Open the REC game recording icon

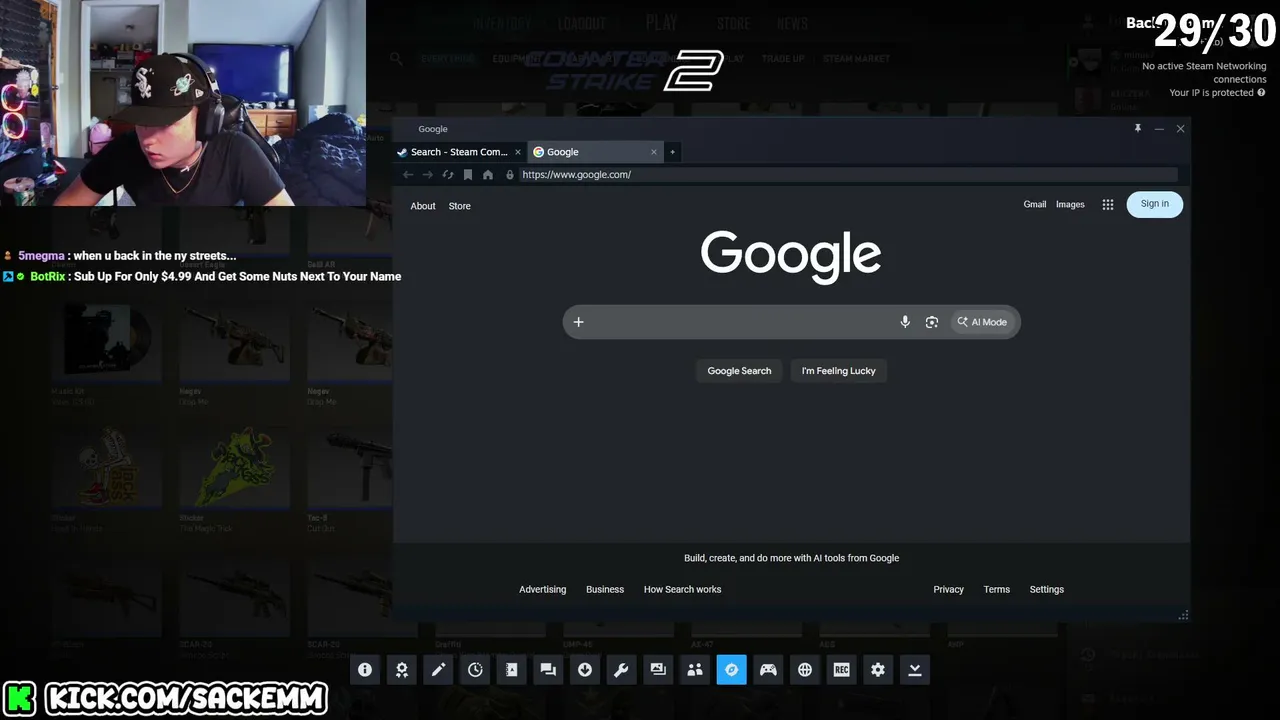(x=841, y=670)
